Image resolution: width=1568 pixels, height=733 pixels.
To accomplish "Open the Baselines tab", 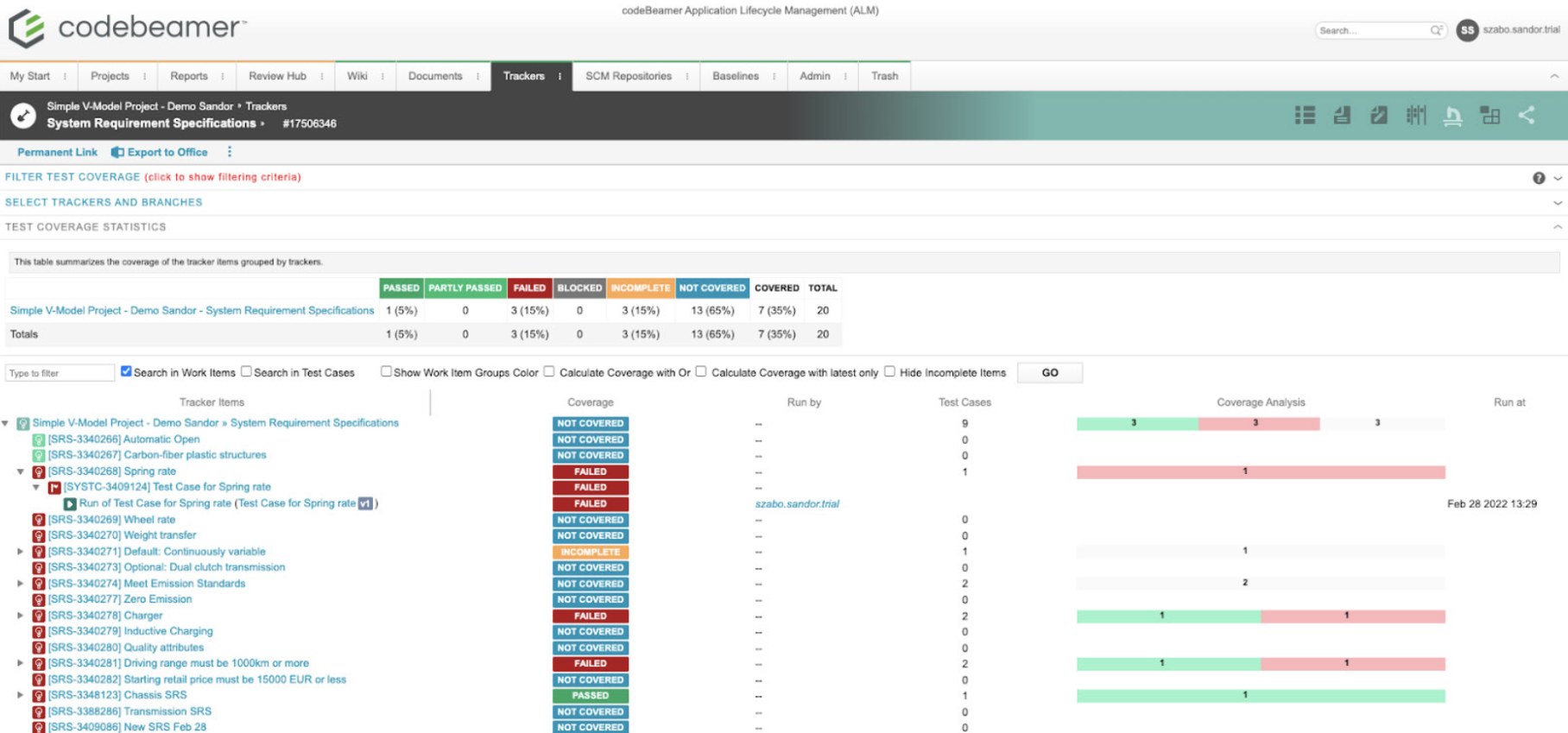I will [735, 76].
